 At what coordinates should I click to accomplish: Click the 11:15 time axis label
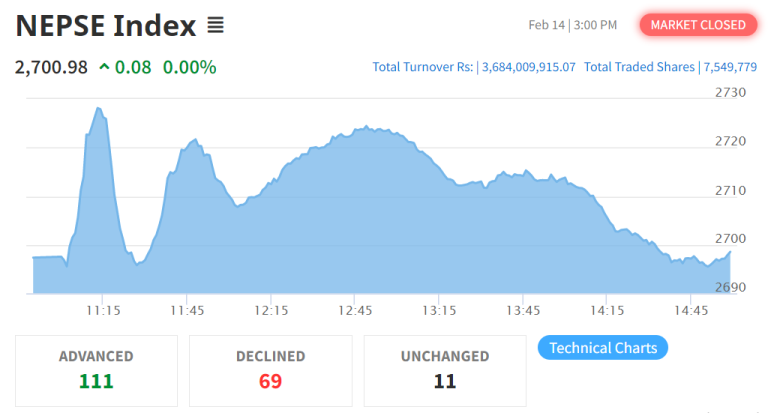102,311
